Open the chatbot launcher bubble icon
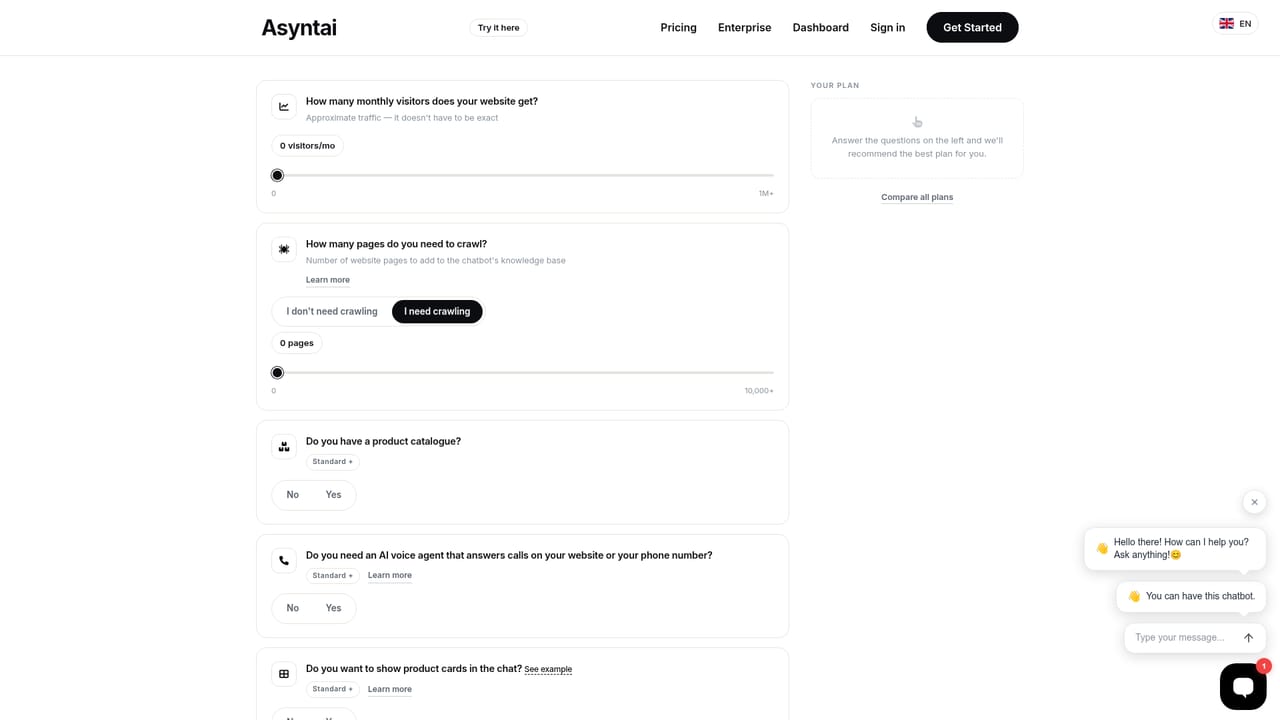The height and width of the screenshot is (720, 1280). pyautogui.click(x=1243, y=686)
